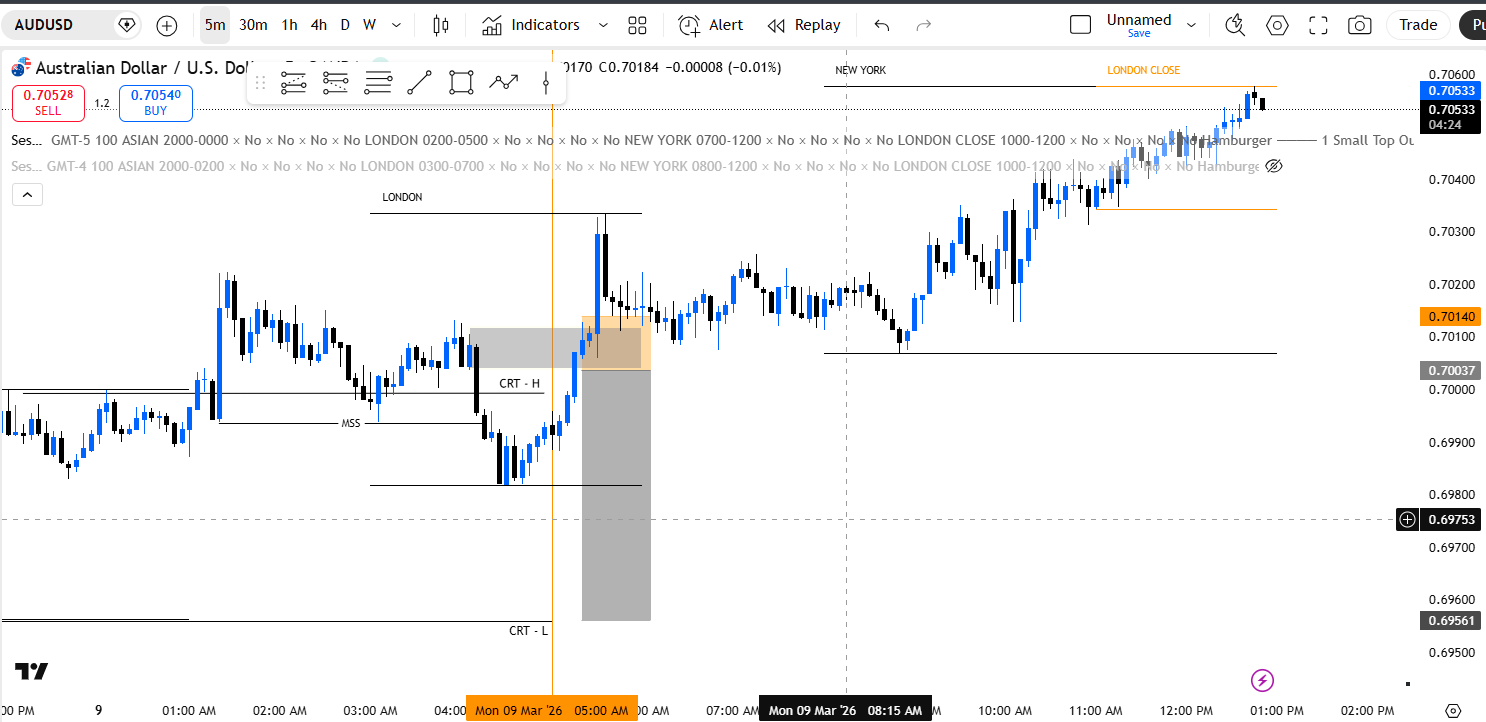Switch to the 1h timeframe

[x=289, y=25]
